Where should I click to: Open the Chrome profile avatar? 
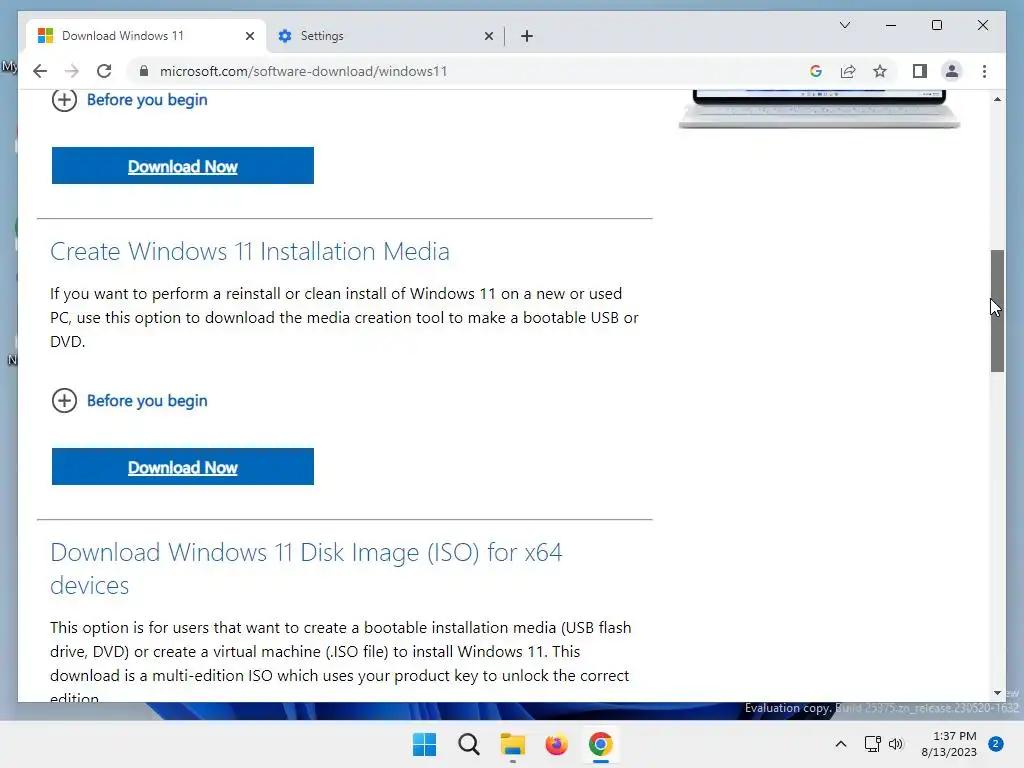(x=952, y=71)
